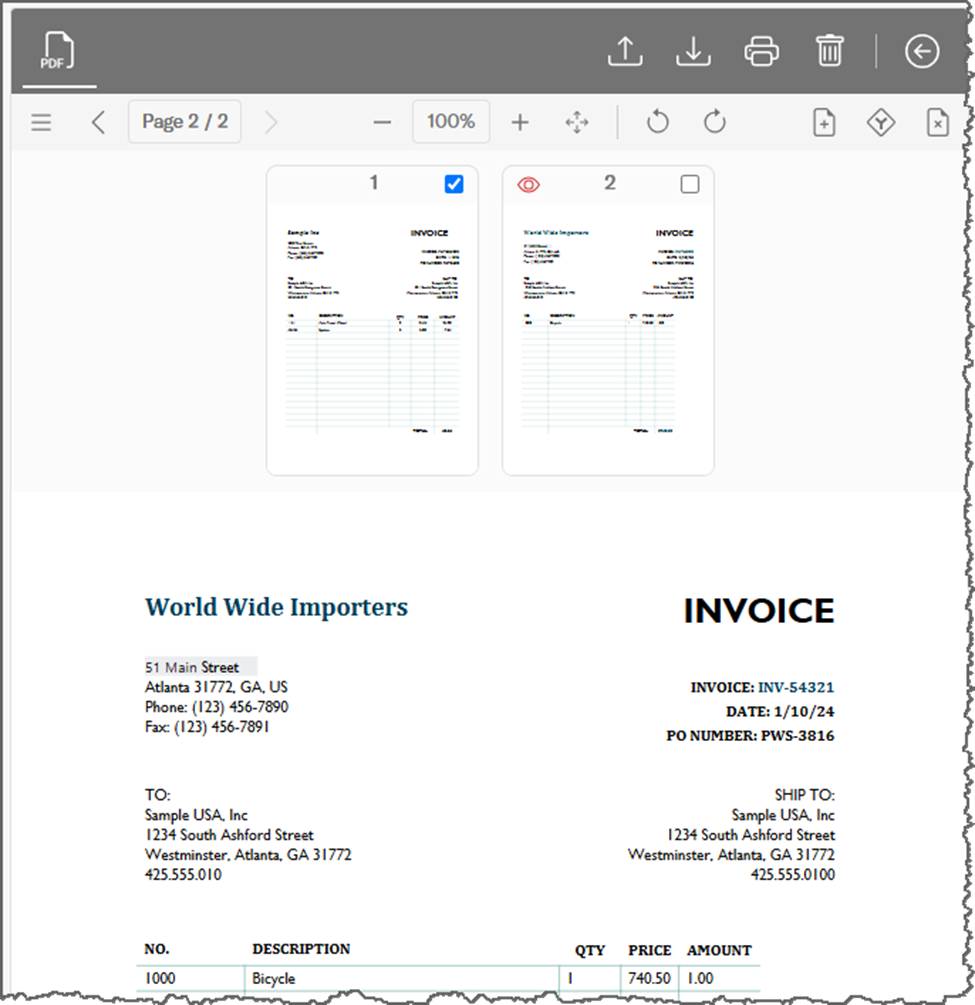Click the invoice number INV-54321

[796, 687]
